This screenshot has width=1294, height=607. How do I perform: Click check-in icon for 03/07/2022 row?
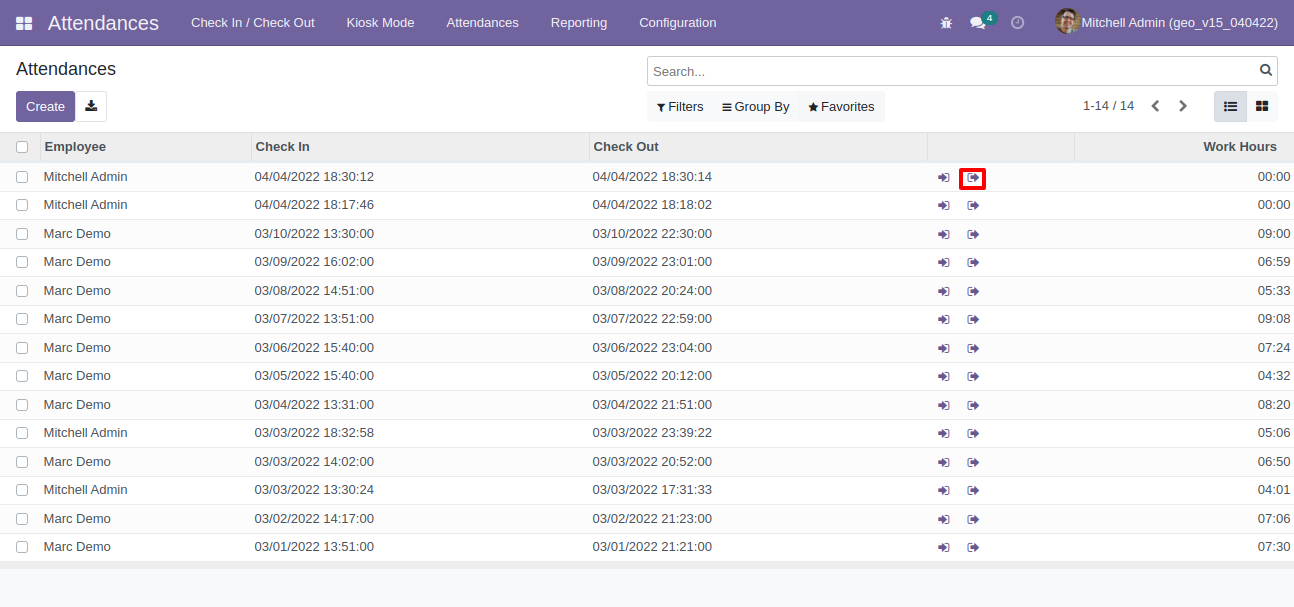[944, 320]
